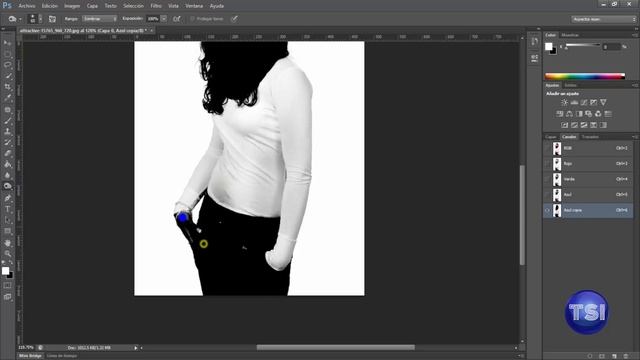The height and width of the screenshot is (360, 640).
Task: Open the Exposición percentage dropdown arrow
Action: point(164,19)
